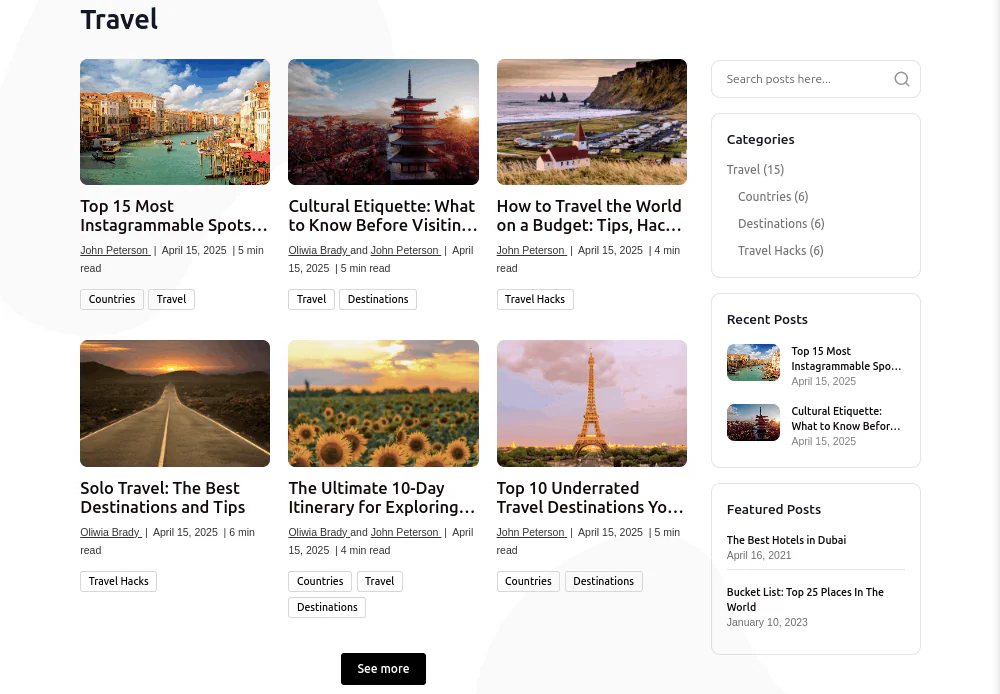Screen dimensions: 1000x694
Task: Click Travel Hacks tag under Solo Travel post
Action: coord(119,581)
